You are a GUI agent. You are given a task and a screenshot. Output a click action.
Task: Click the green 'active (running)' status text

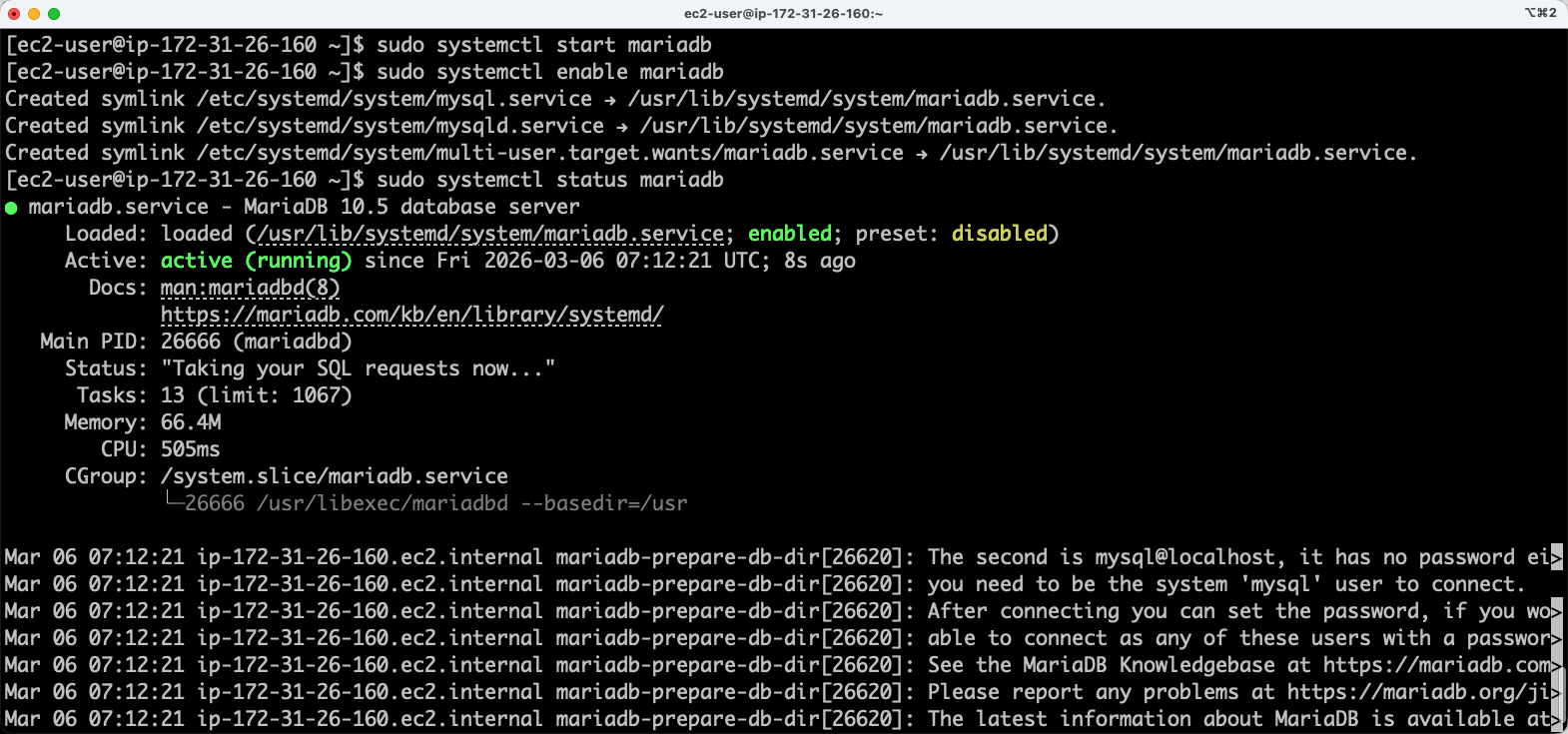pyautogui.click(x=256, y=261)
